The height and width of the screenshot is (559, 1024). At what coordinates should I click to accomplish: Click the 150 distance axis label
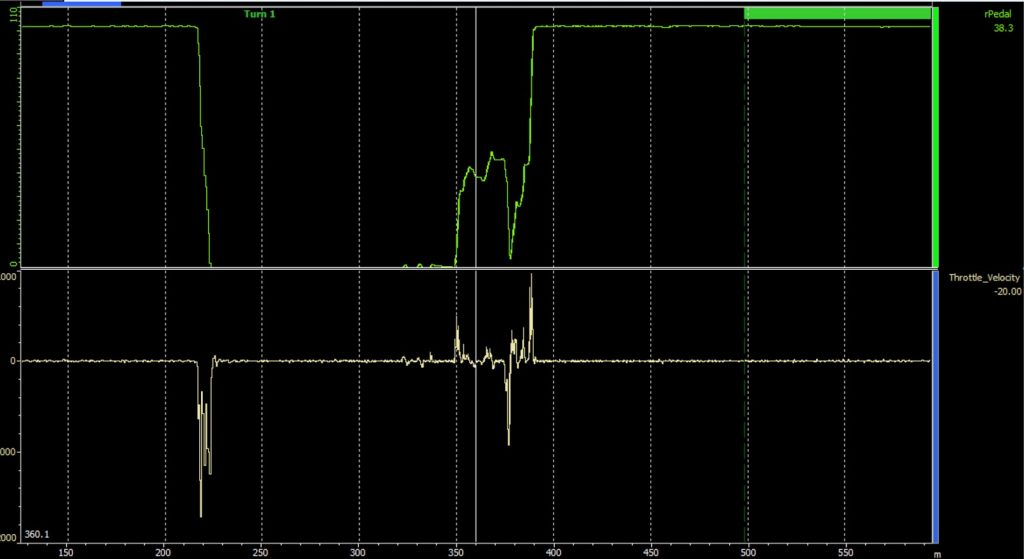click(x=67, y=550)
